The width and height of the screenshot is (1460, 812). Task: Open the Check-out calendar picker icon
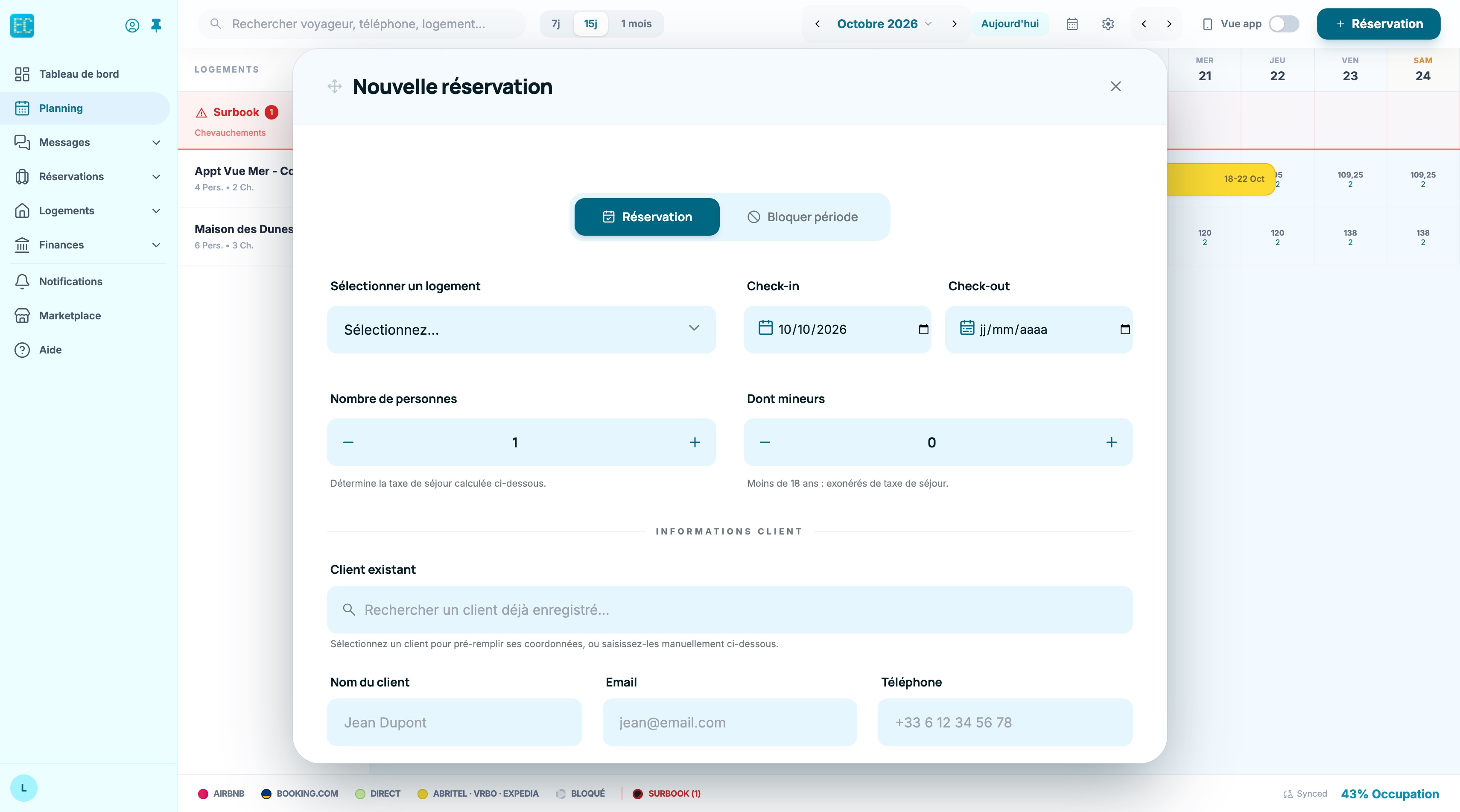[1125, 329]
